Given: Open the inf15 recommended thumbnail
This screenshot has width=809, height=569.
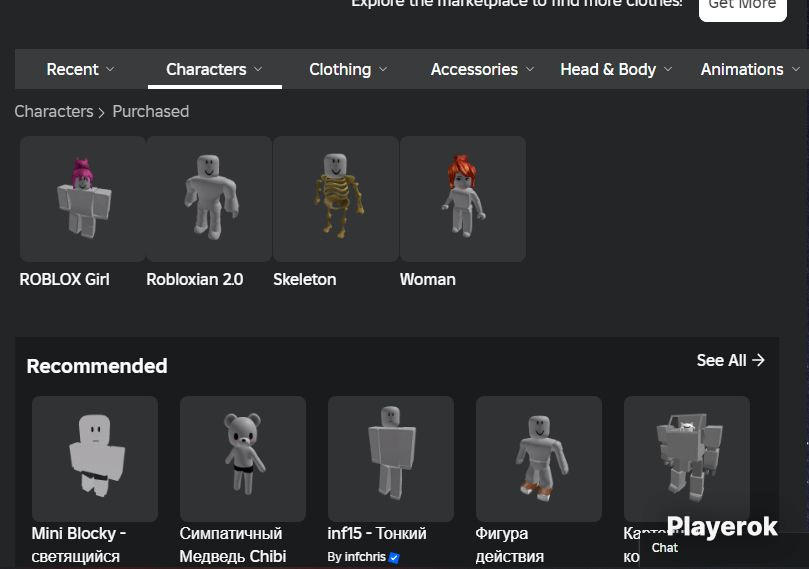Looking at the screenshot, I should (391, 459).
